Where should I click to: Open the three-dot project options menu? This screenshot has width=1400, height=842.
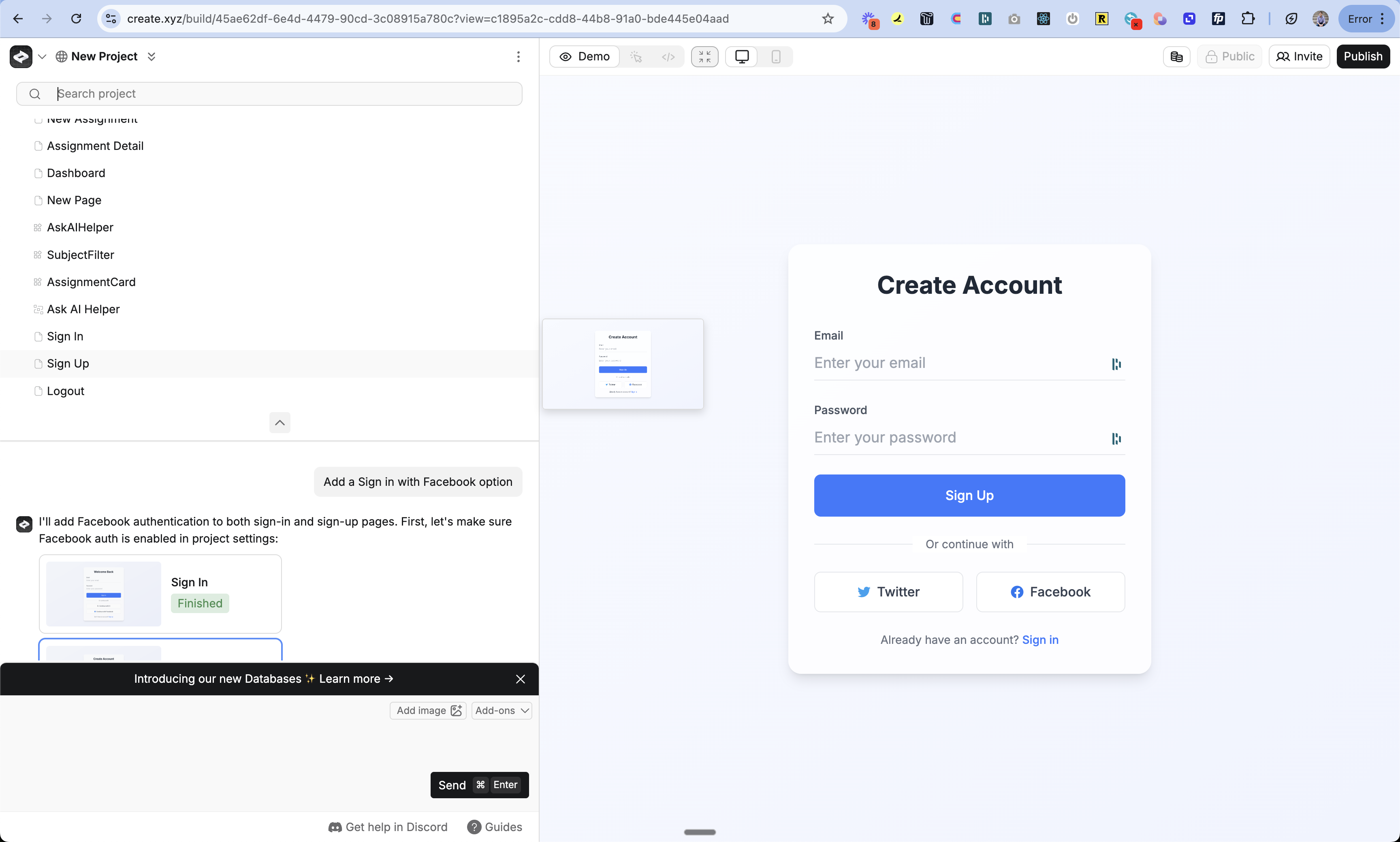coord(518,57)
